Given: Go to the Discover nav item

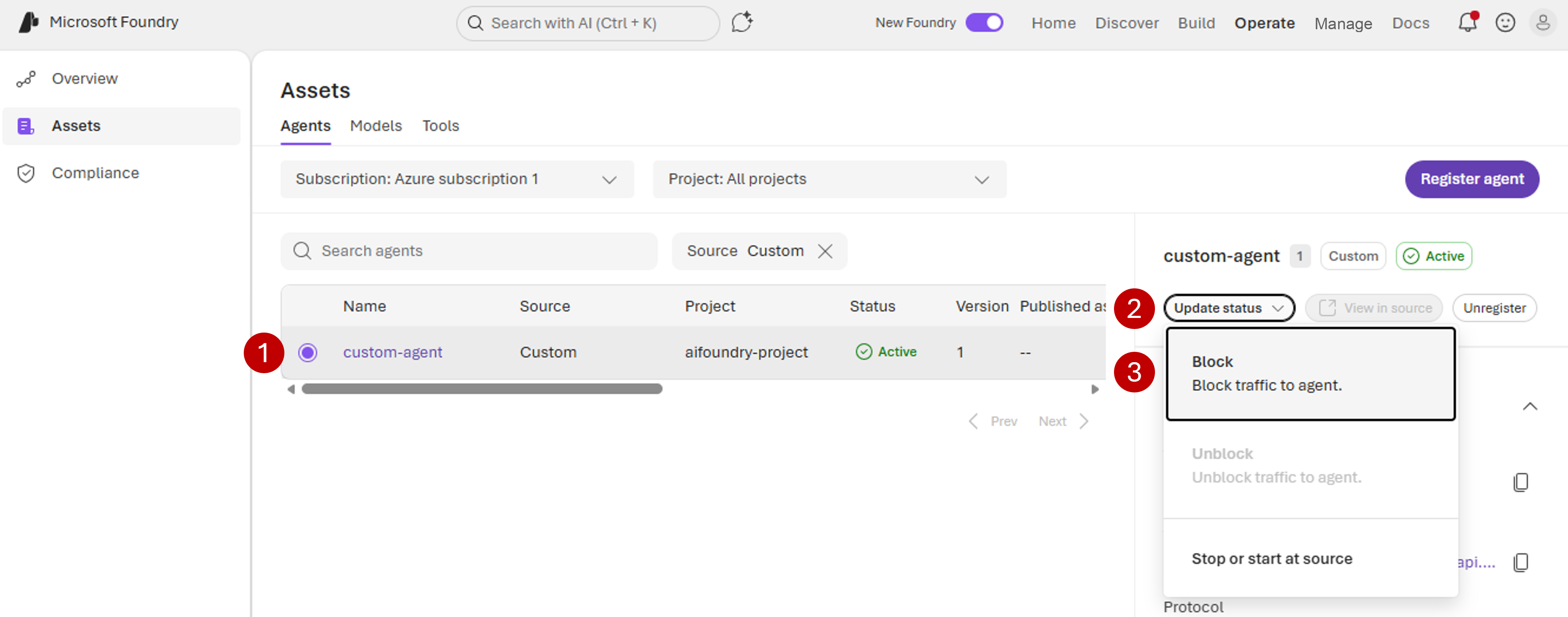Looking at the screenshot, I should point(1127,23).
